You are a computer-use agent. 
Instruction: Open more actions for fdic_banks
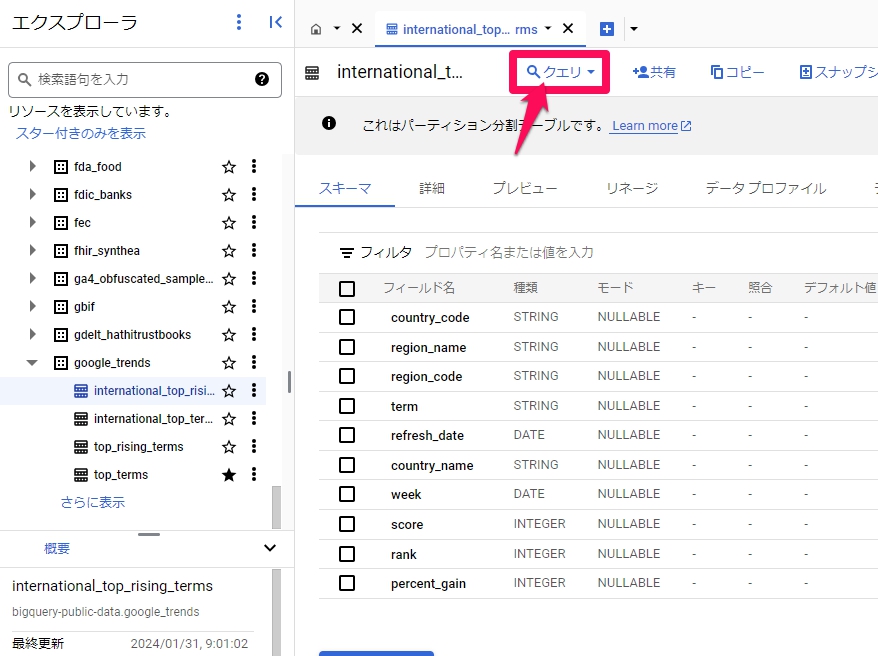[254, 194]
